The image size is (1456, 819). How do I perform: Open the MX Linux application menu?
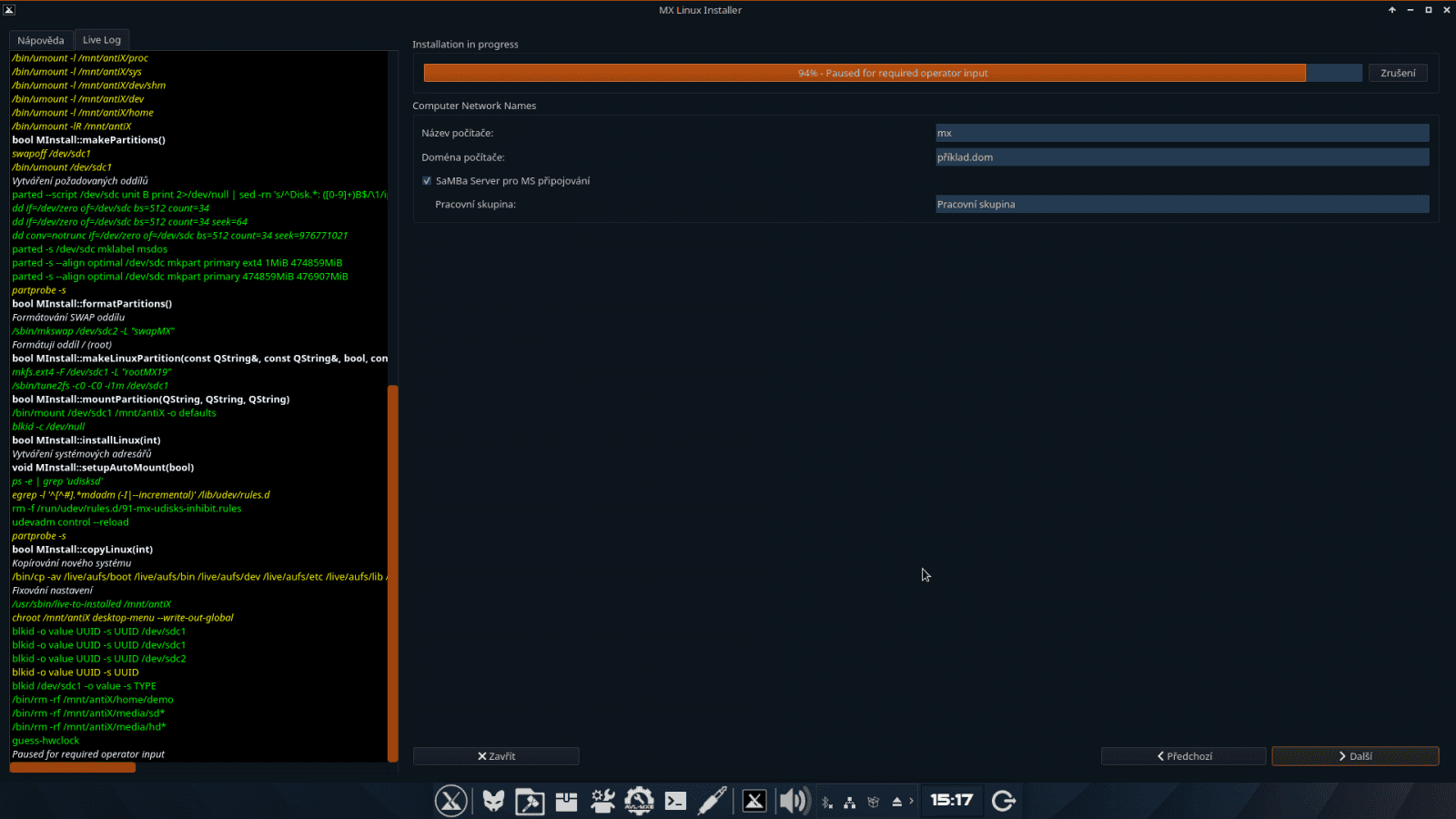coord(451,801)
